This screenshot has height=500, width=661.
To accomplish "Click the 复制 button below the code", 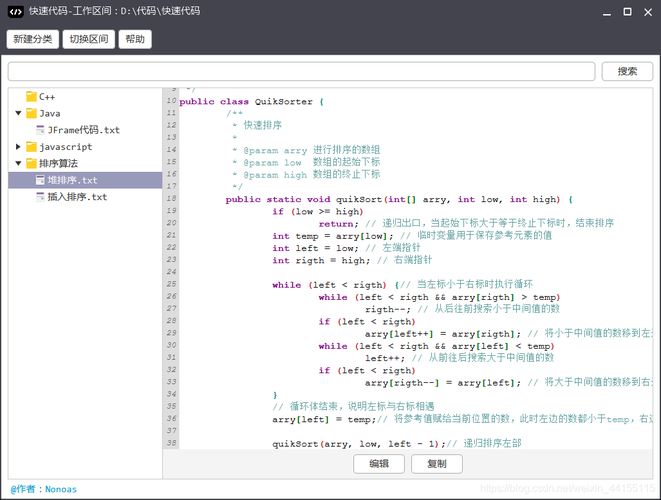I will point(437,464).
